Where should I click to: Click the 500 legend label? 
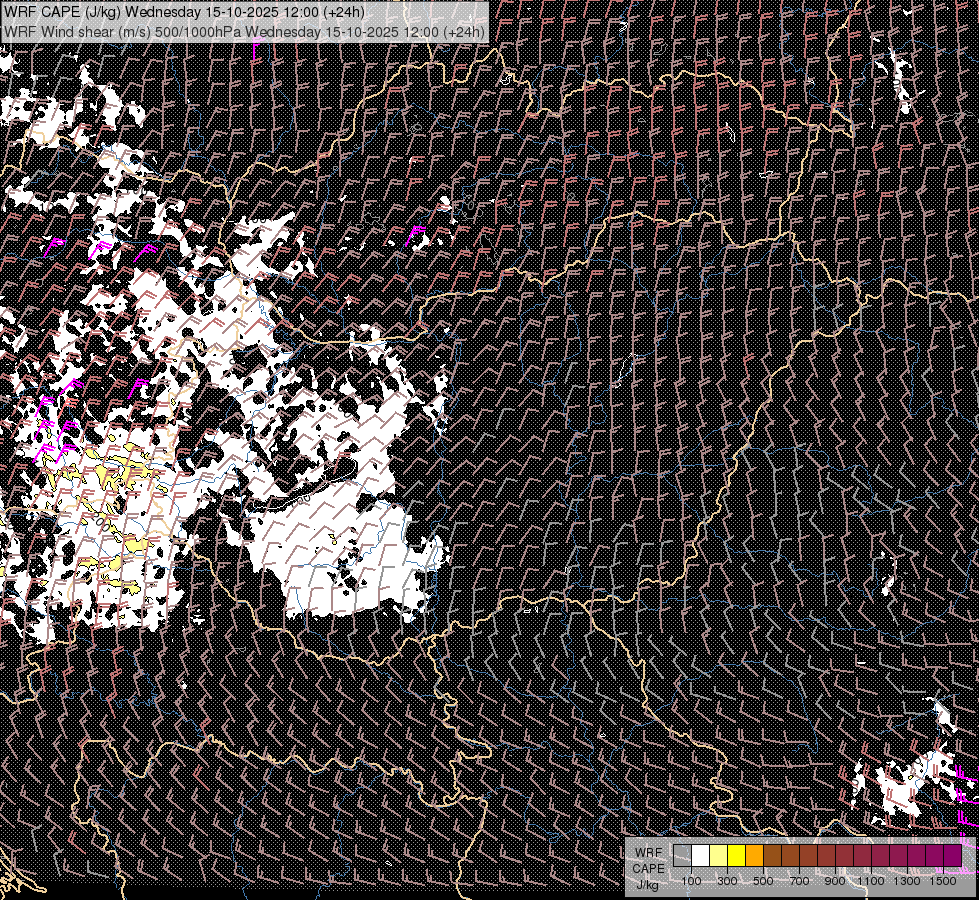pyautogui.click(x=763, y=881)
